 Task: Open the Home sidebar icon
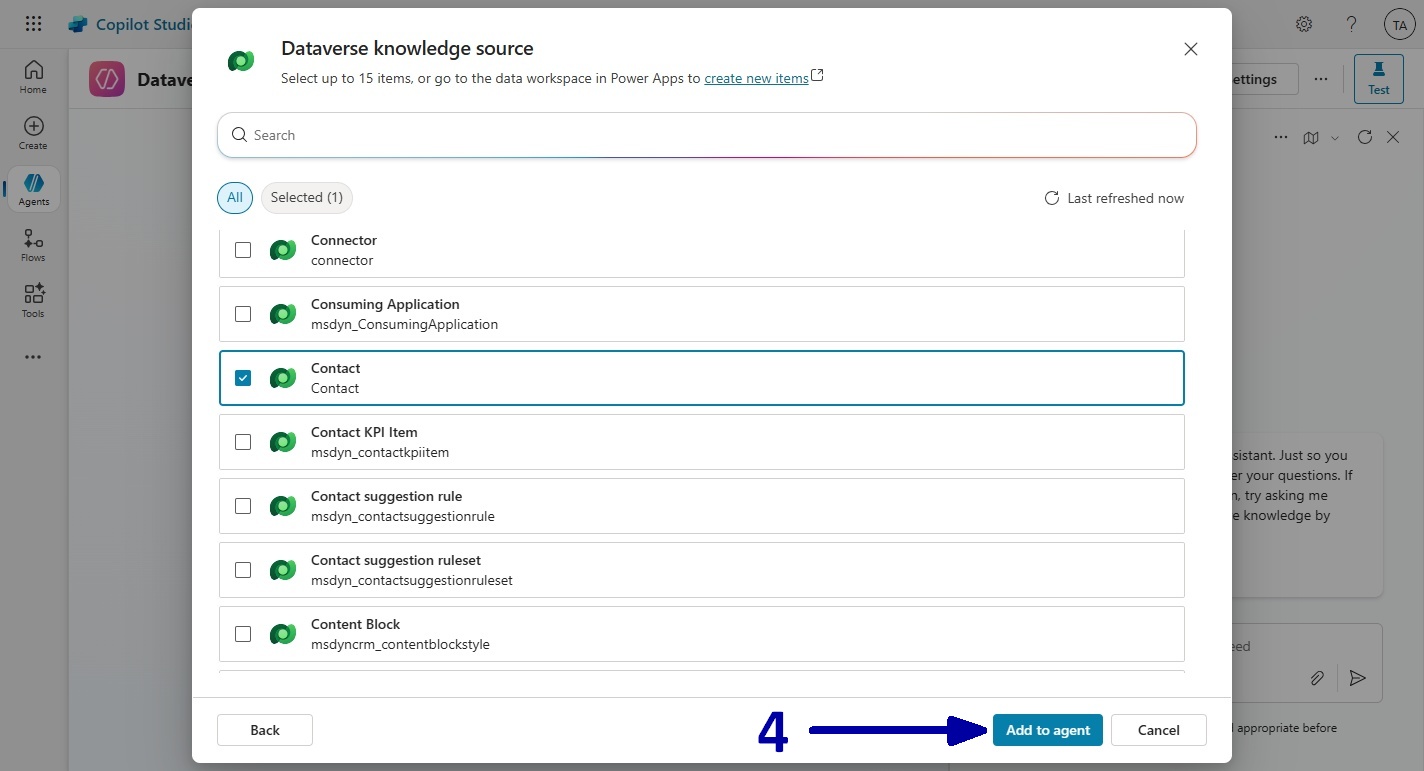tap(33, 75)
